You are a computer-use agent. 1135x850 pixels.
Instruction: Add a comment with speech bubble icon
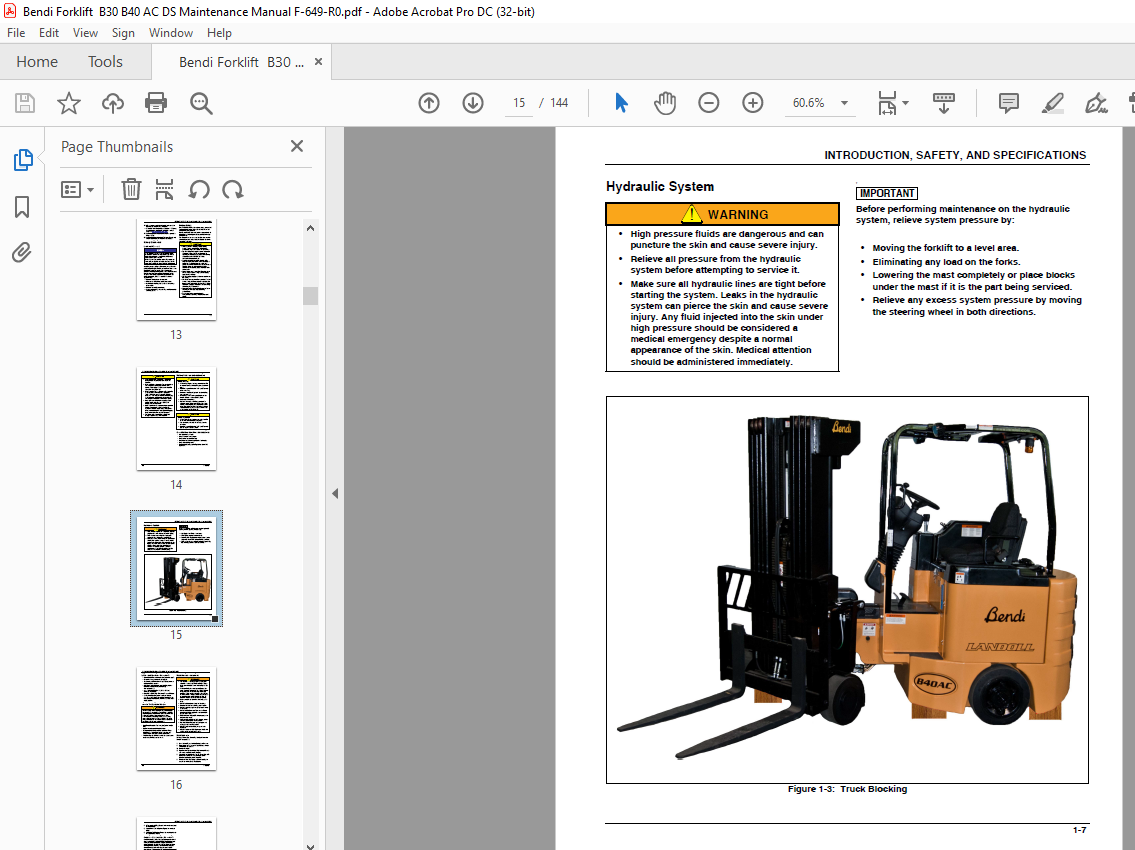click(1008, 103)
